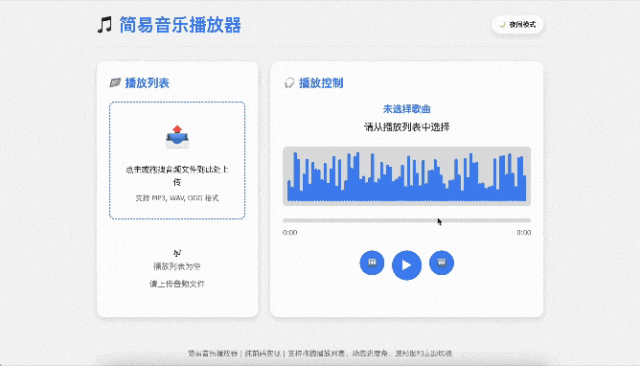Click the music note logo icon

click(104, 25)
